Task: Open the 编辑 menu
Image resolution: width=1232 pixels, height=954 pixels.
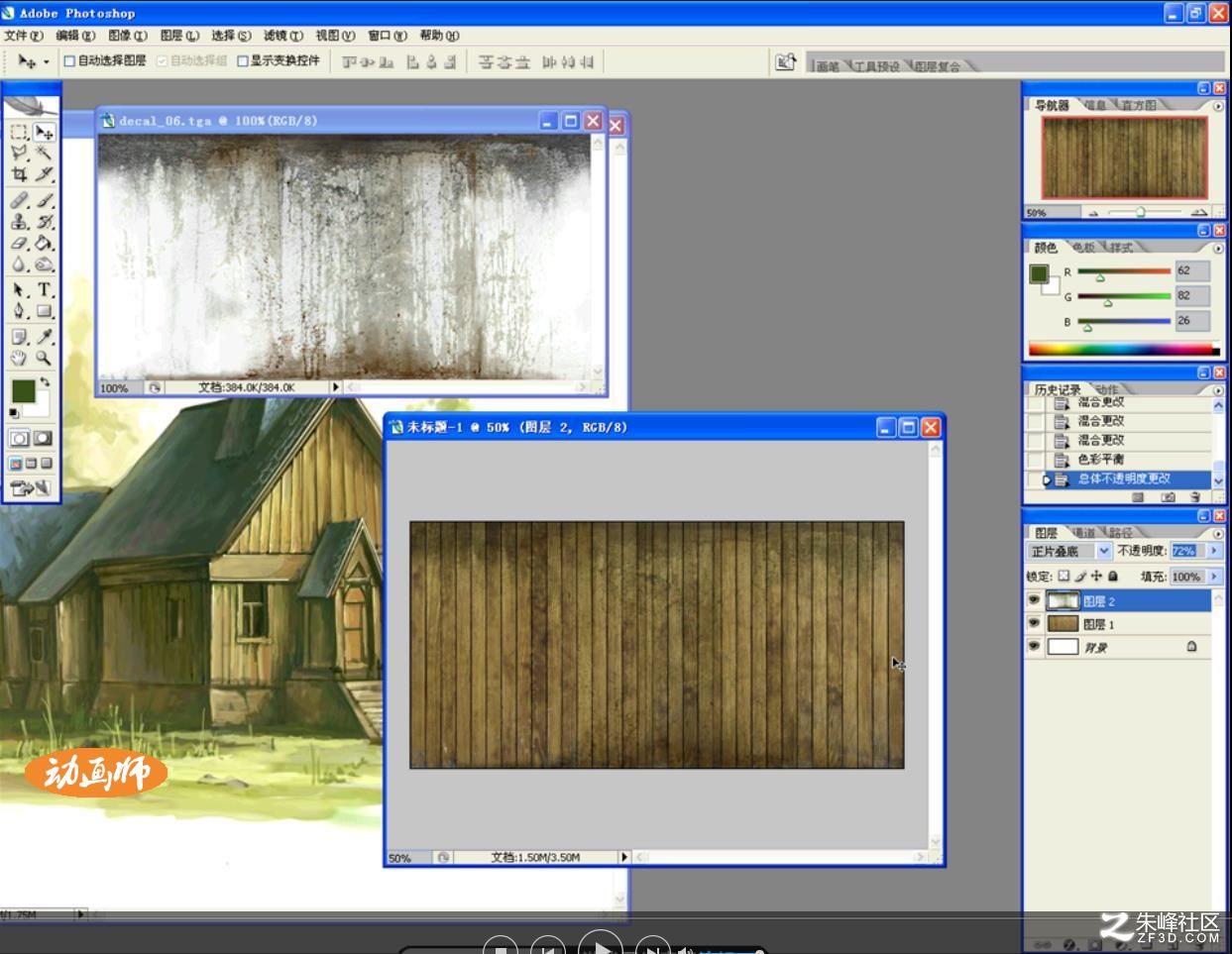Action: coord(75,36)
